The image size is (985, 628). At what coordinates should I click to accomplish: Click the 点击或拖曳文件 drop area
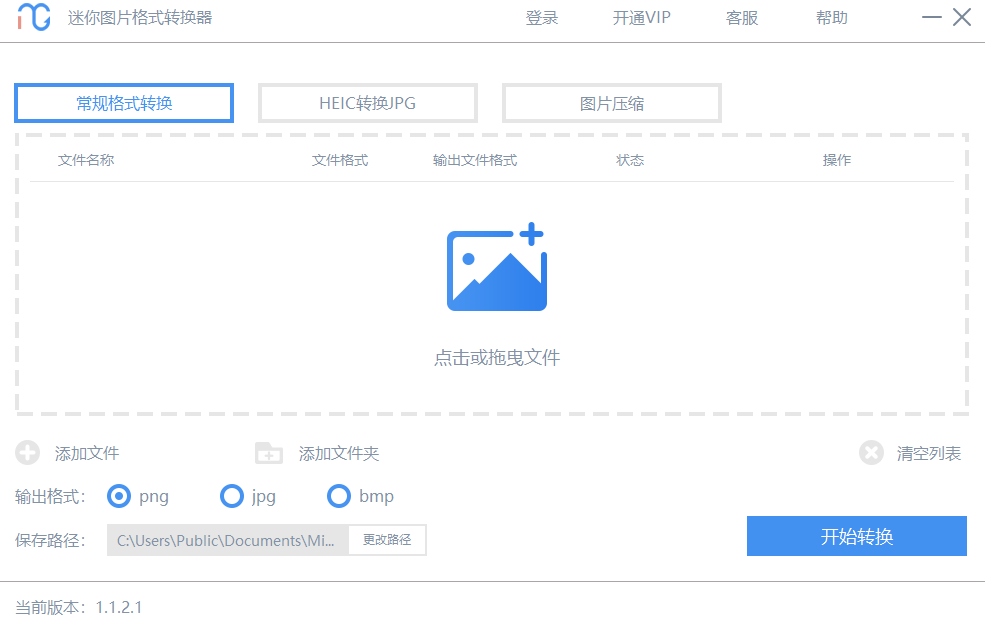pyautogui.click(x=497, y=357)
